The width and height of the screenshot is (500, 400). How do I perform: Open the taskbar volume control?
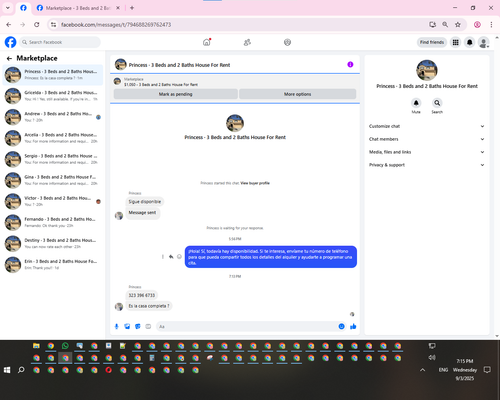432,357
